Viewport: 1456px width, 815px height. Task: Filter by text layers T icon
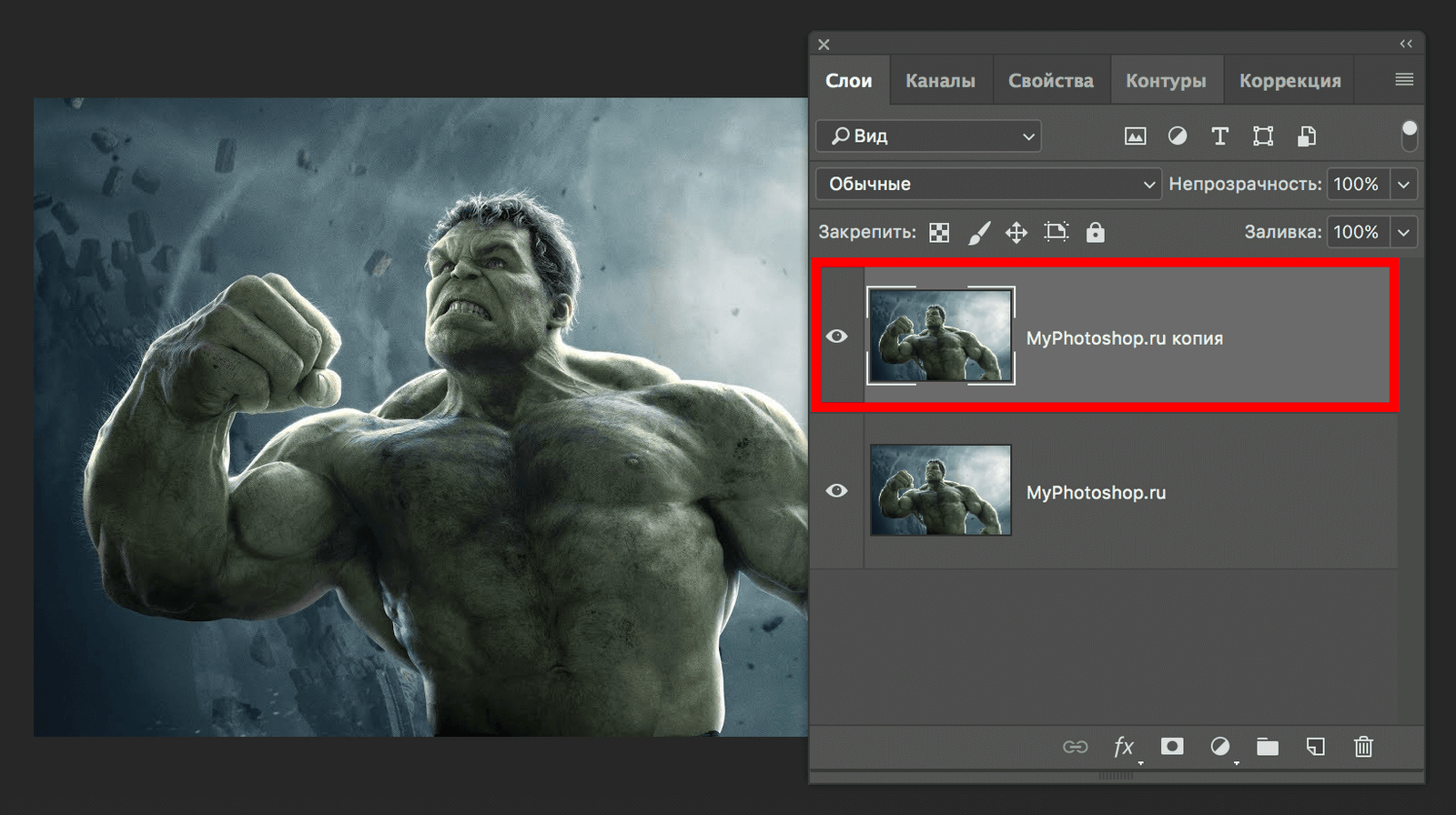[x=1219, y=136]
